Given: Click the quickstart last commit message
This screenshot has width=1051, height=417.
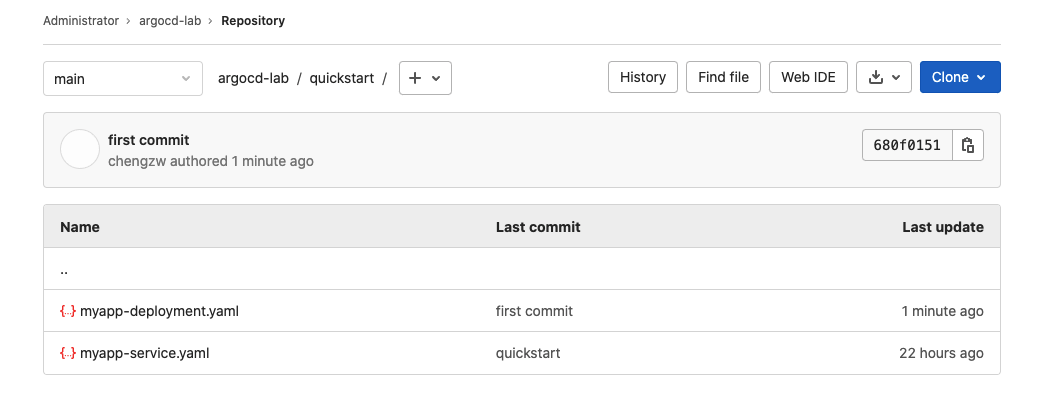Looking at the screenshot, I should (x=528, y=353).
